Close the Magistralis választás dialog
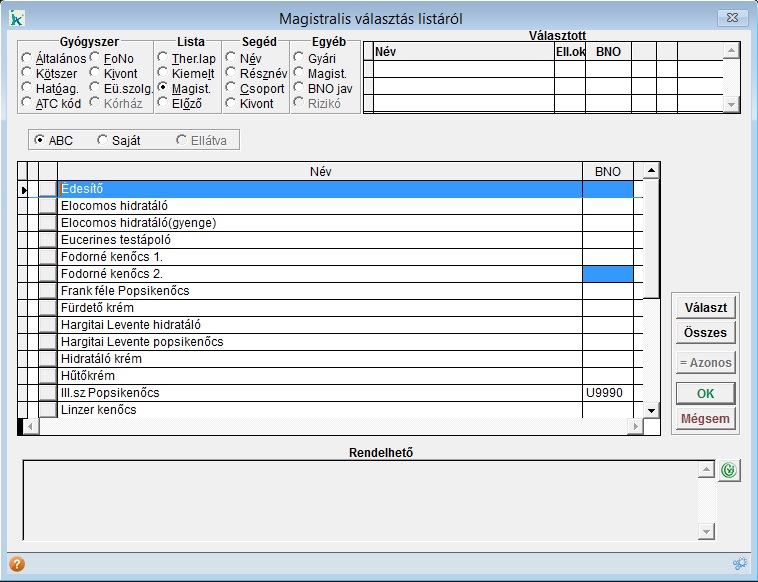The height and width of the screenshot is (582, 758). [x=732, y=17]
